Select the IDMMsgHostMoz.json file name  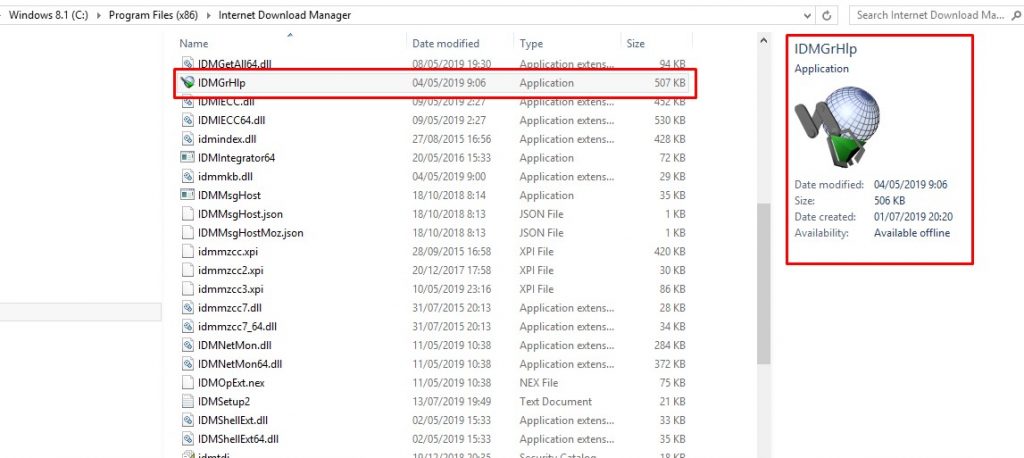(x=251, y=233)
